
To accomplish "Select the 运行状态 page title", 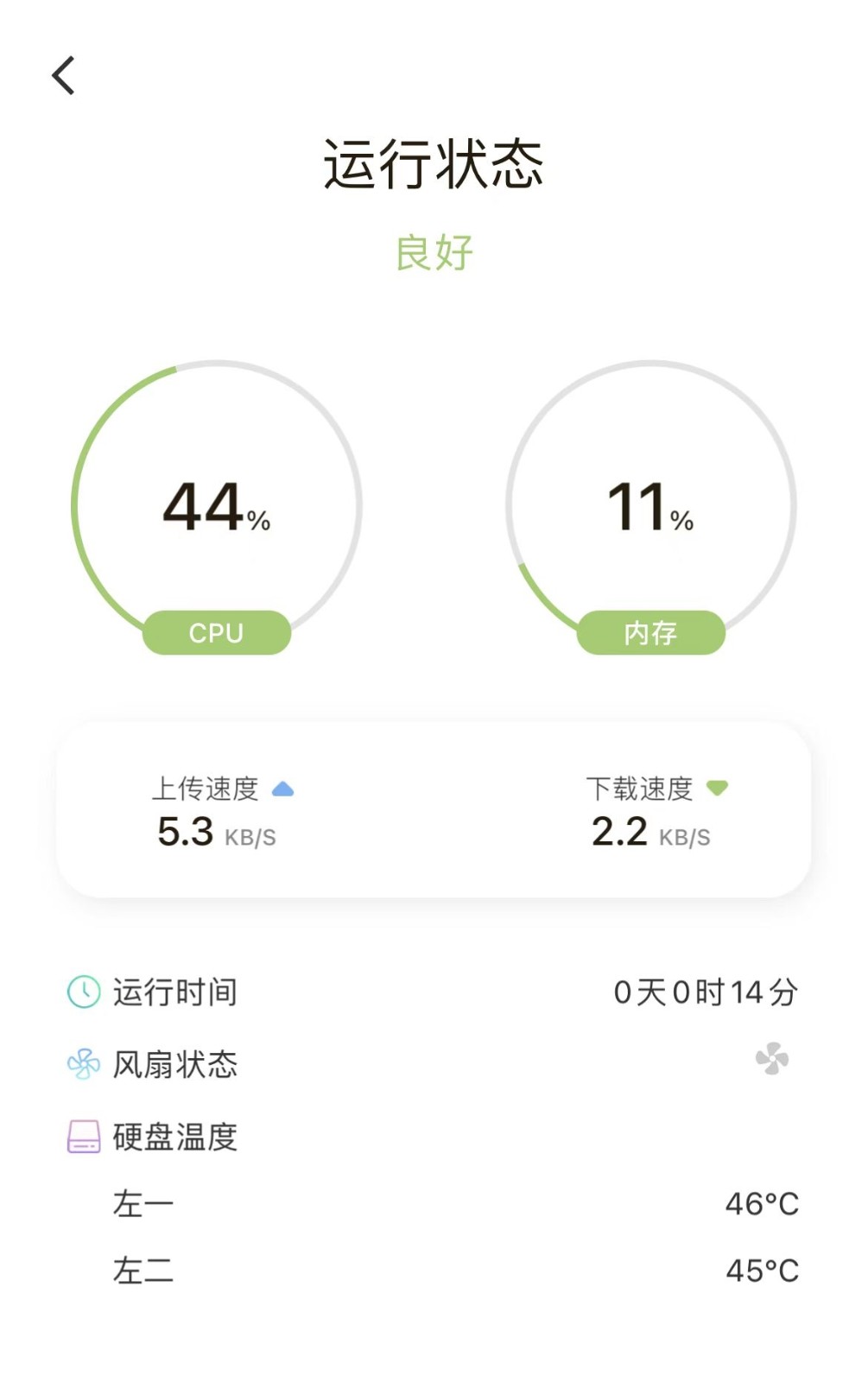I will (x=434, y=164).
